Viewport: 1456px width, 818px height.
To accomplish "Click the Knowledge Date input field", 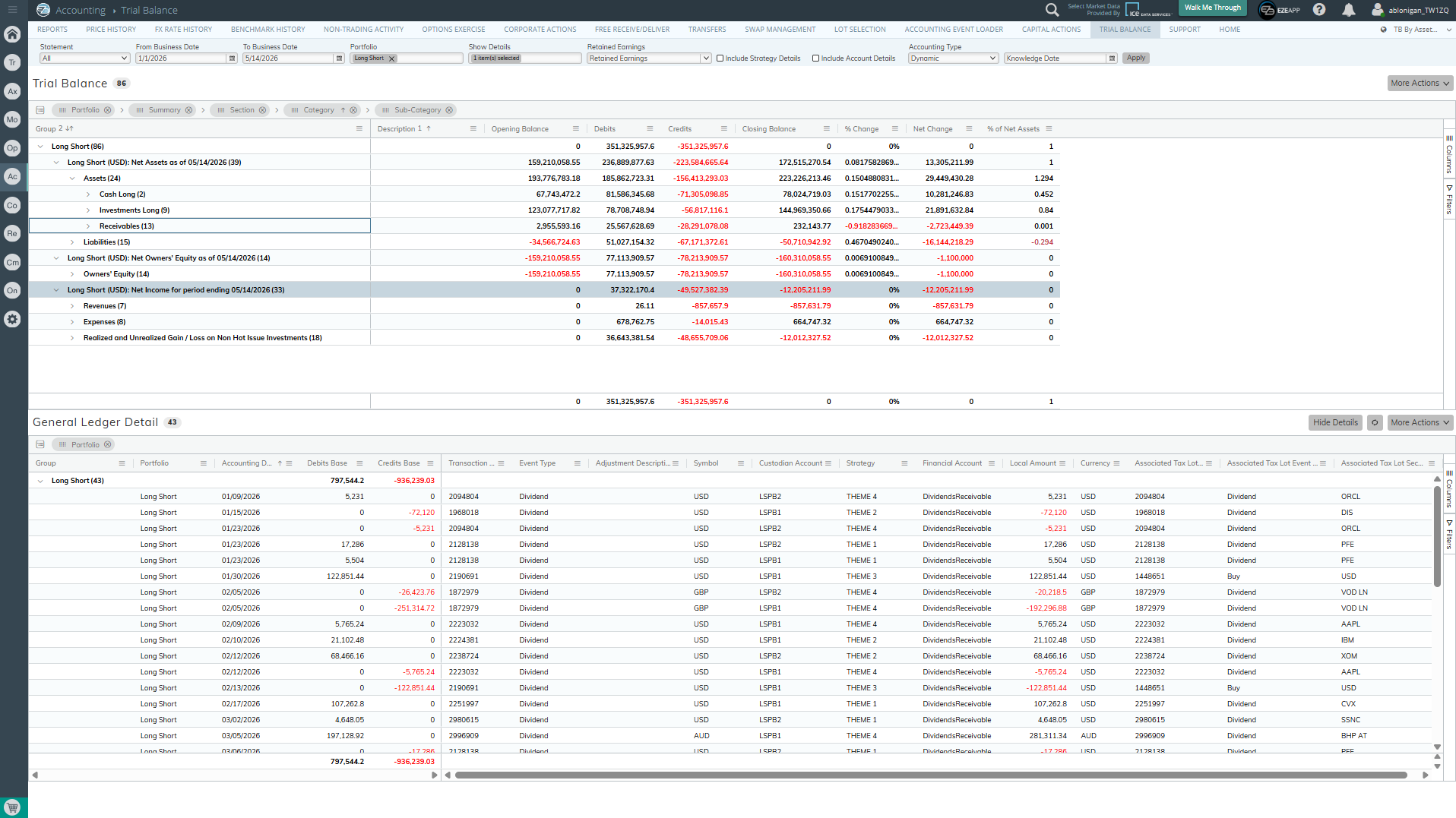I will point(1055,58).
